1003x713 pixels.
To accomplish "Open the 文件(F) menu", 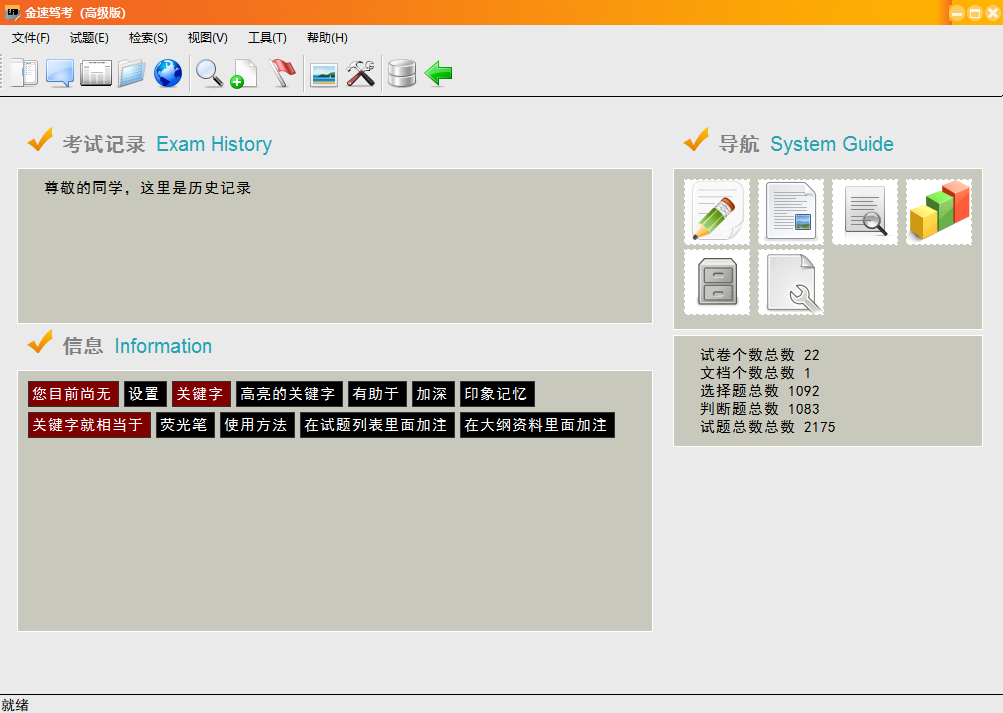I will [31, 38].
